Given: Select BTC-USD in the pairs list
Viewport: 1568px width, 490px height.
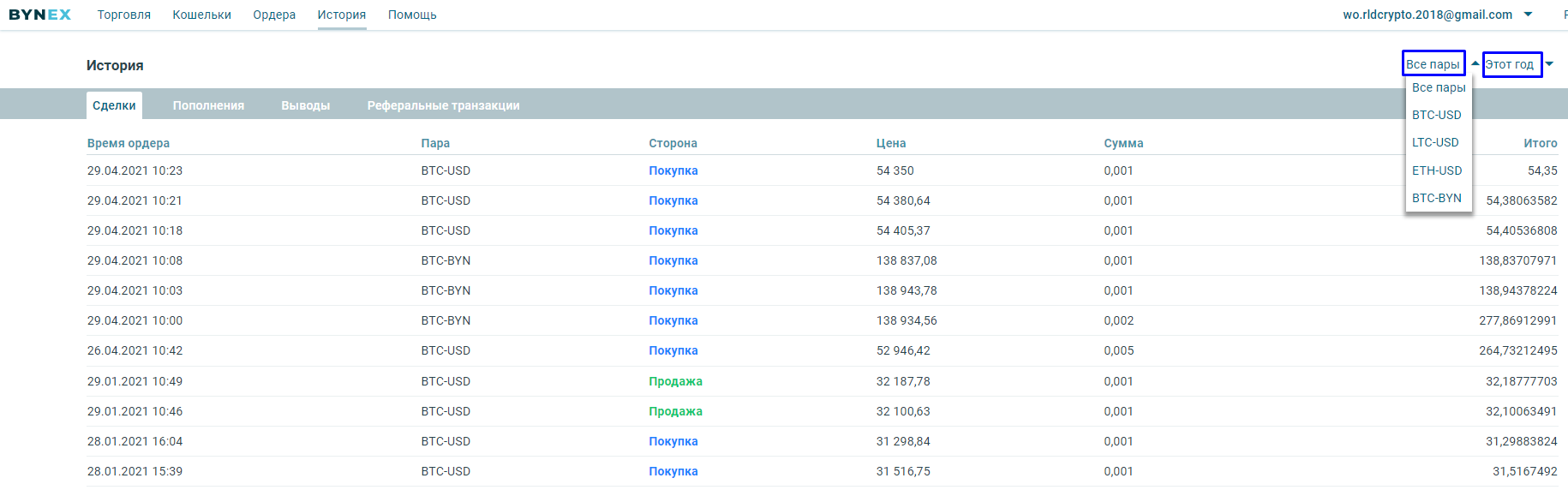Looking at the screenshot, I should tap(1437, 115).
